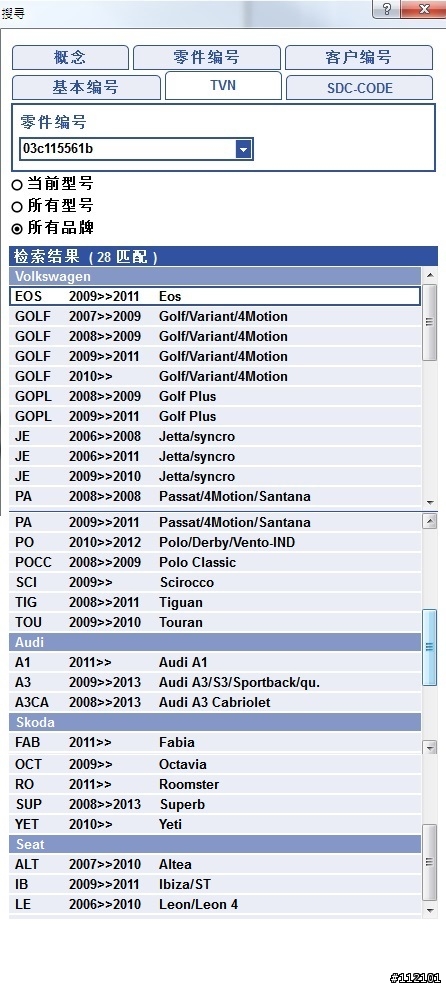Viewport: 446px width, 986px height.
Task: Click the Seat brand header
Action: click(x=215, y=845)
